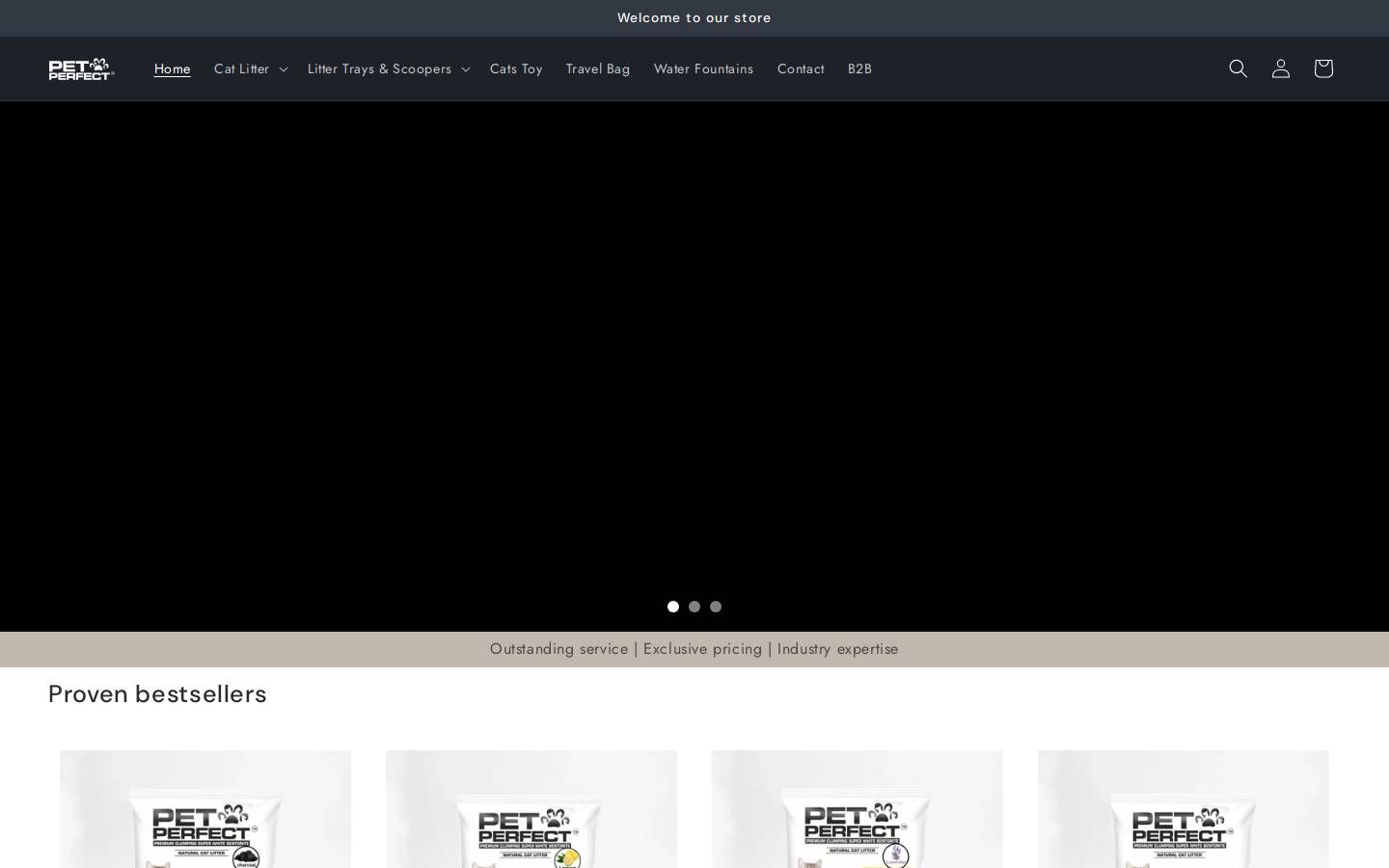This screenshot has height=868, width=1389.
Task: Select the second slideshow dot
Action: [694, 607]
